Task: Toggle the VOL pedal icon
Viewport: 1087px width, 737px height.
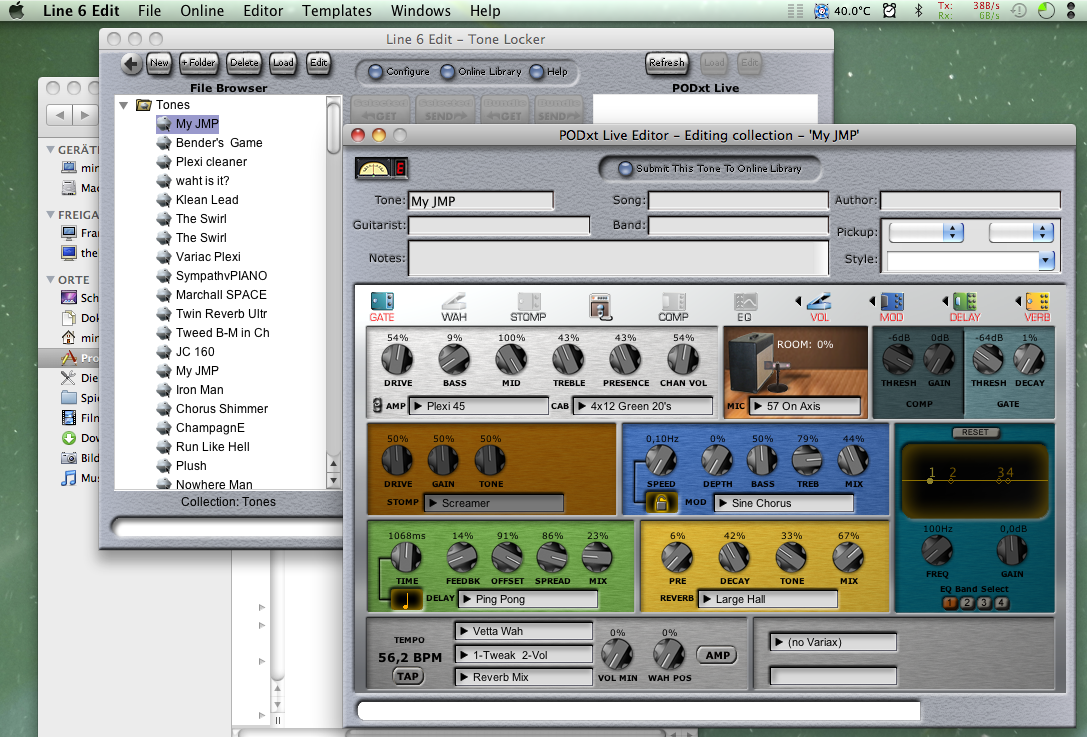Action: click(819, 302)
